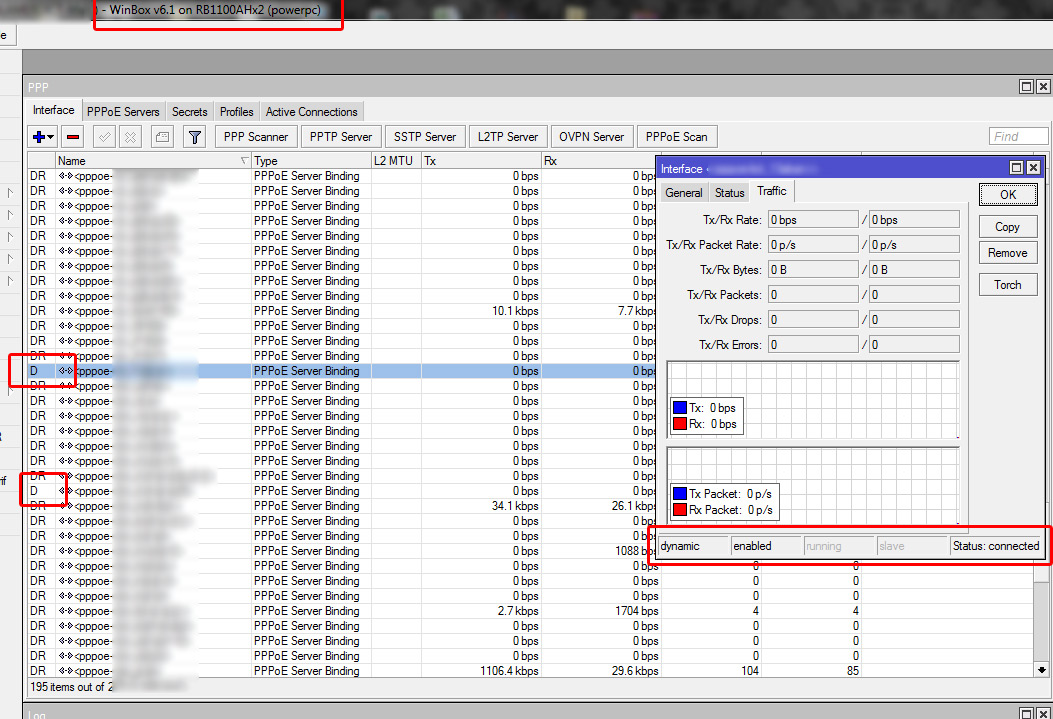The width and height of the screenshot is (1053, 719).
Task: Maximize the Log window
Action: coord(1026,713)
